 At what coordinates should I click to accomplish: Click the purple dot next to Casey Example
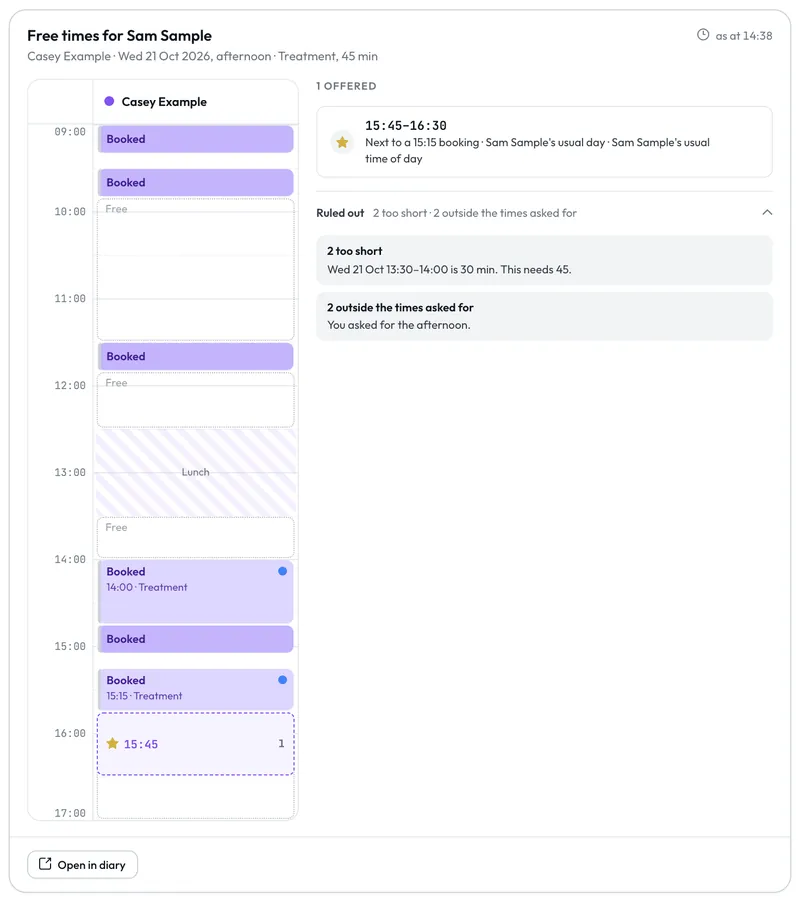point(109,101)
